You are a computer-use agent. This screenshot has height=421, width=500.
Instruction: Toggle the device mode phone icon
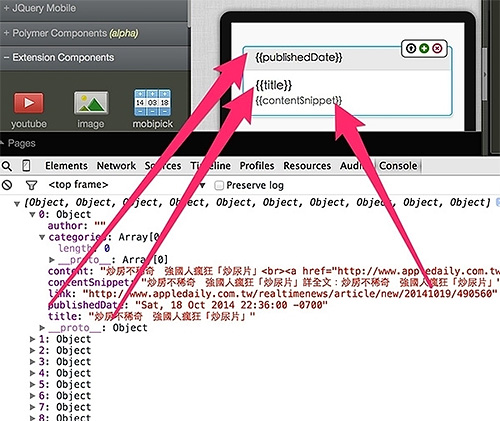pyautogui.click(x=26, y=166)
